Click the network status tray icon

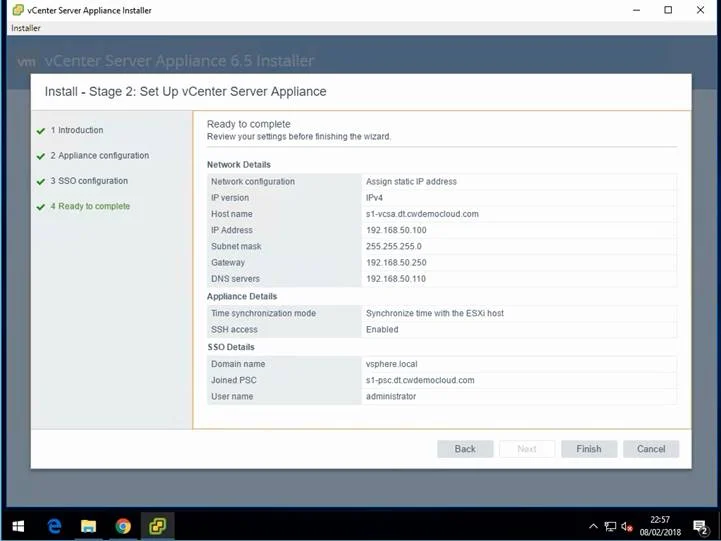coord(610,526)
